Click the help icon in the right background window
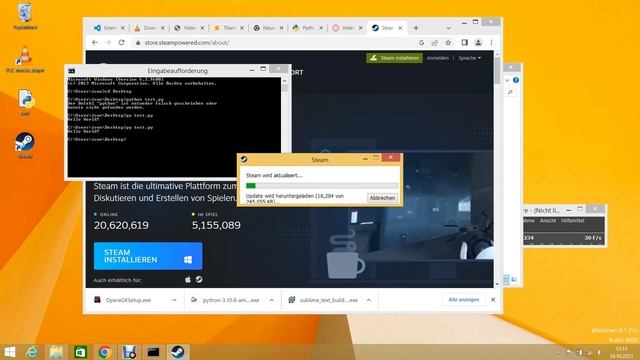Screen dimensions: 640x360 pos(516,80)
